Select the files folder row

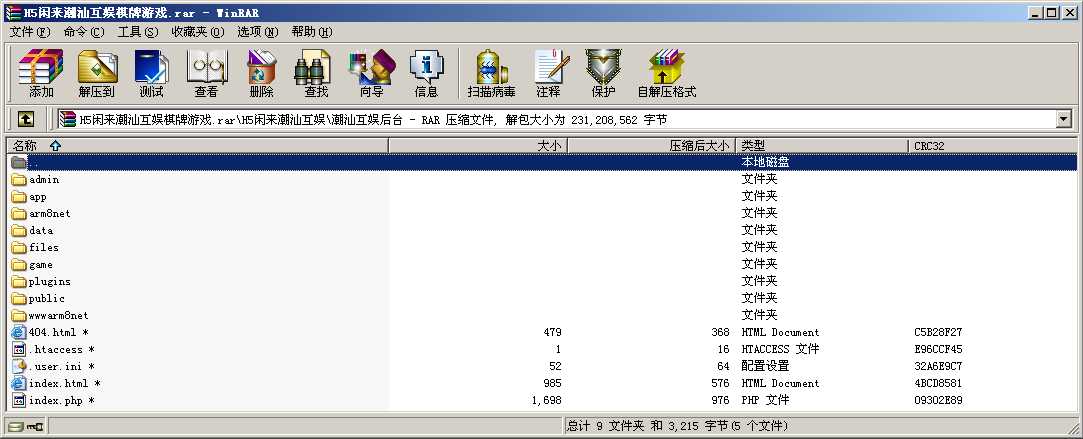click(542, 247)
